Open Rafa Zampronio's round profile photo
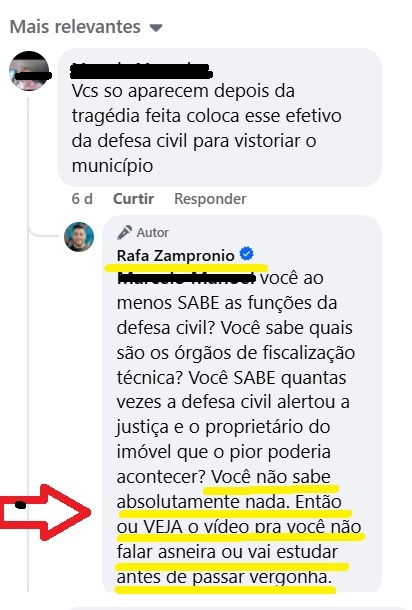This screenshot has width=412, height=610. 79,237
